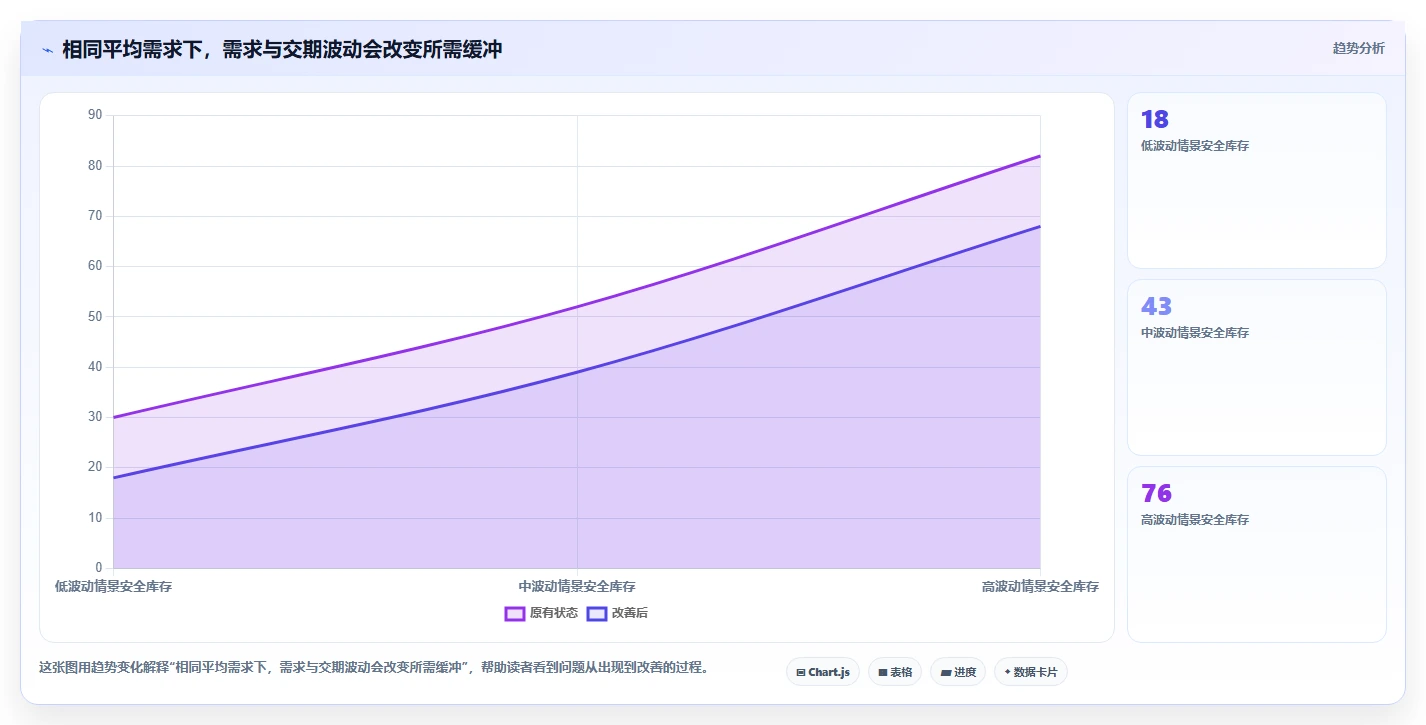
Task: Click 原有状态 line endpoint at 高波动情景
Action: pyautogui.click(x=1040, y=156)
